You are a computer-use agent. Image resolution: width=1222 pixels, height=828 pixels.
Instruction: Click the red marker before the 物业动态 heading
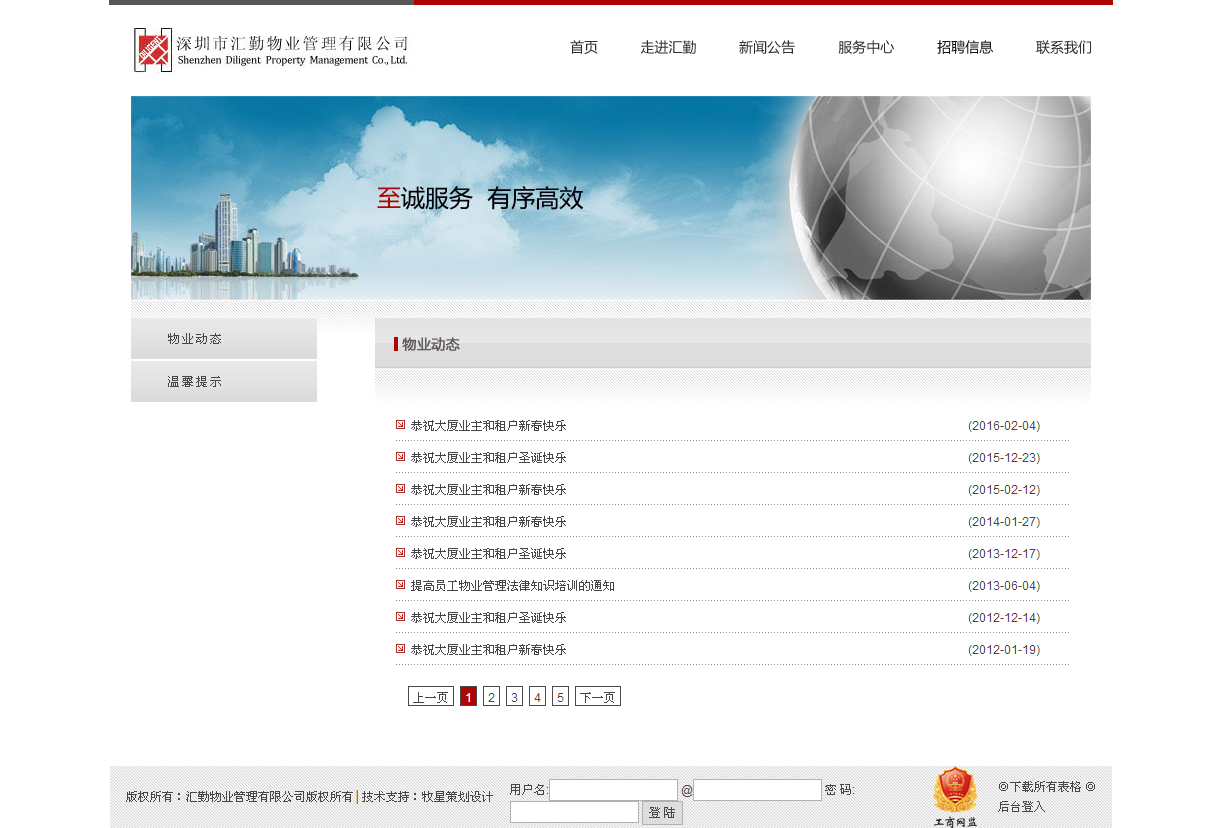coord(394,344)
